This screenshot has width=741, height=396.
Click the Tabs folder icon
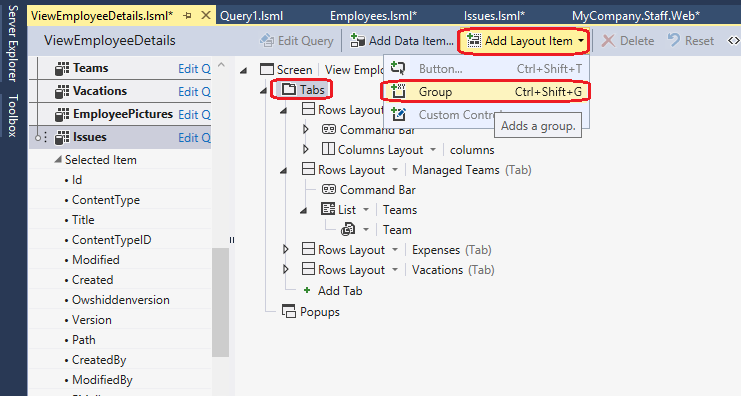289,89
